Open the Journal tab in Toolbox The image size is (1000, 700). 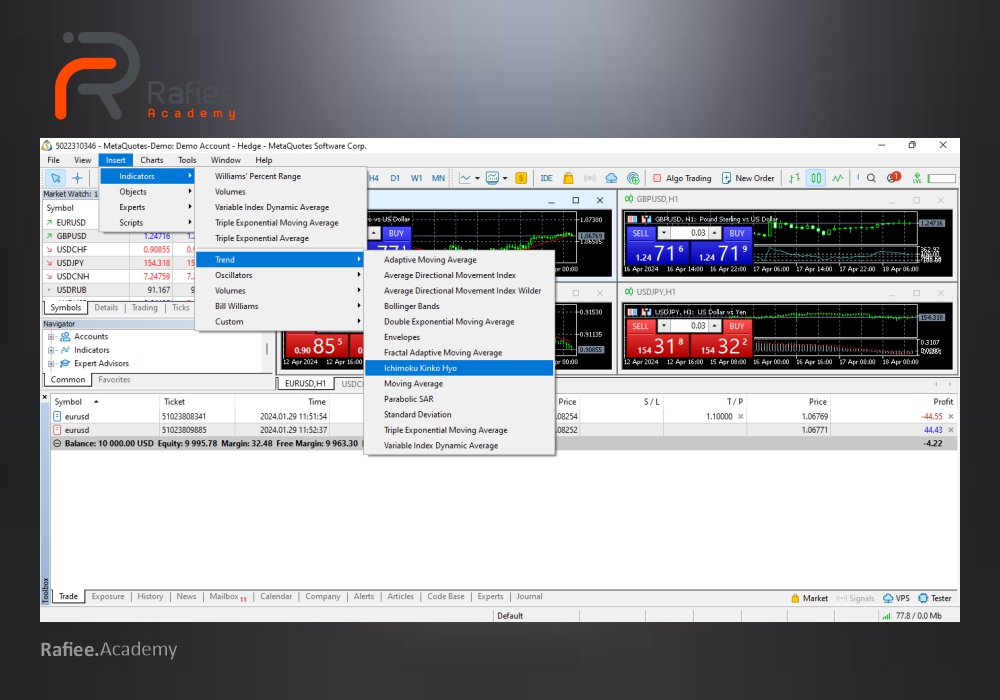point(529,596)
